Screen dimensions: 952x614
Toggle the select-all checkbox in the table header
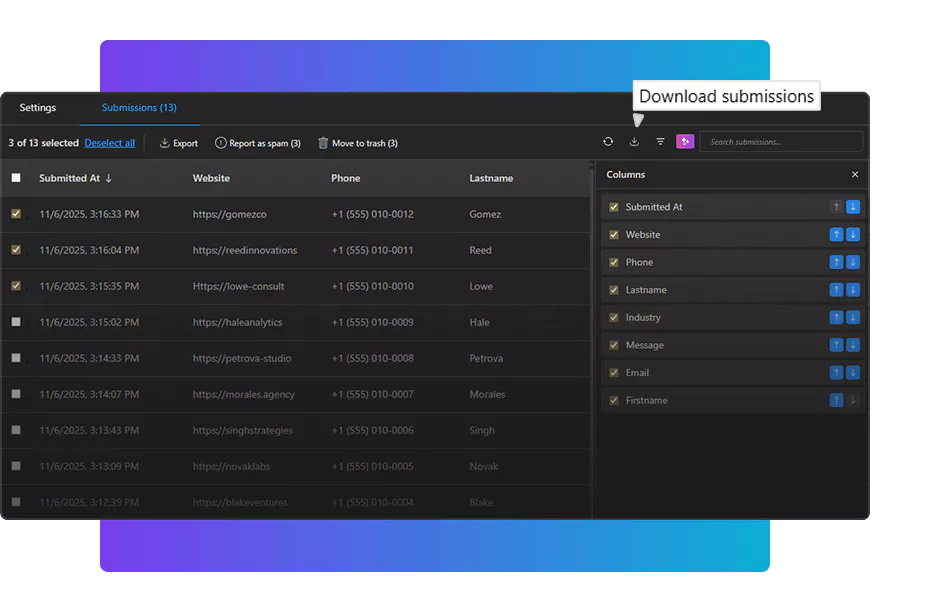pyautogui.click(x=16, y=178)
